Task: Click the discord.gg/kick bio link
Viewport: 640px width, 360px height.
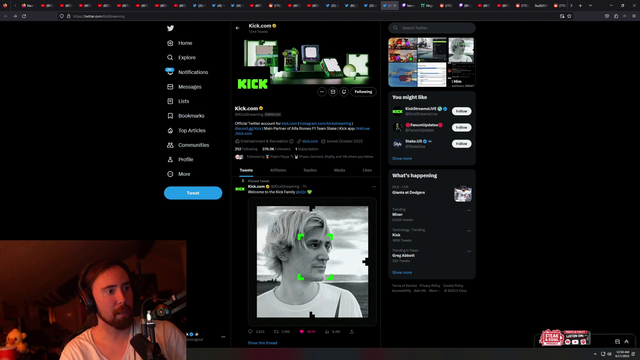Action: 248,128
